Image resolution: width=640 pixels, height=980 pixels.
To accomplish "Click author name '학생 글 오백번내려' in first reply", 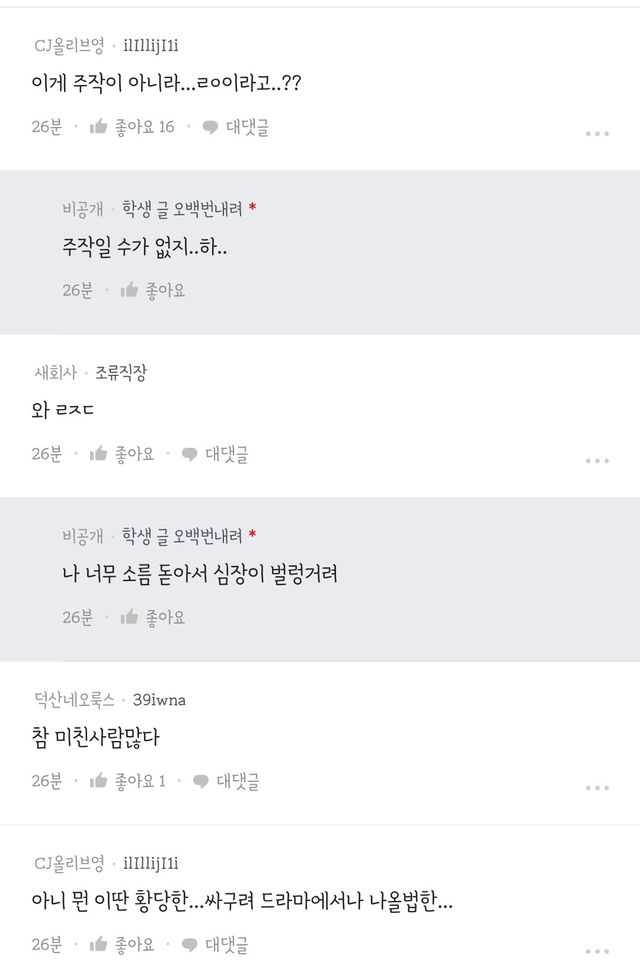I will (x=182, y=209).
